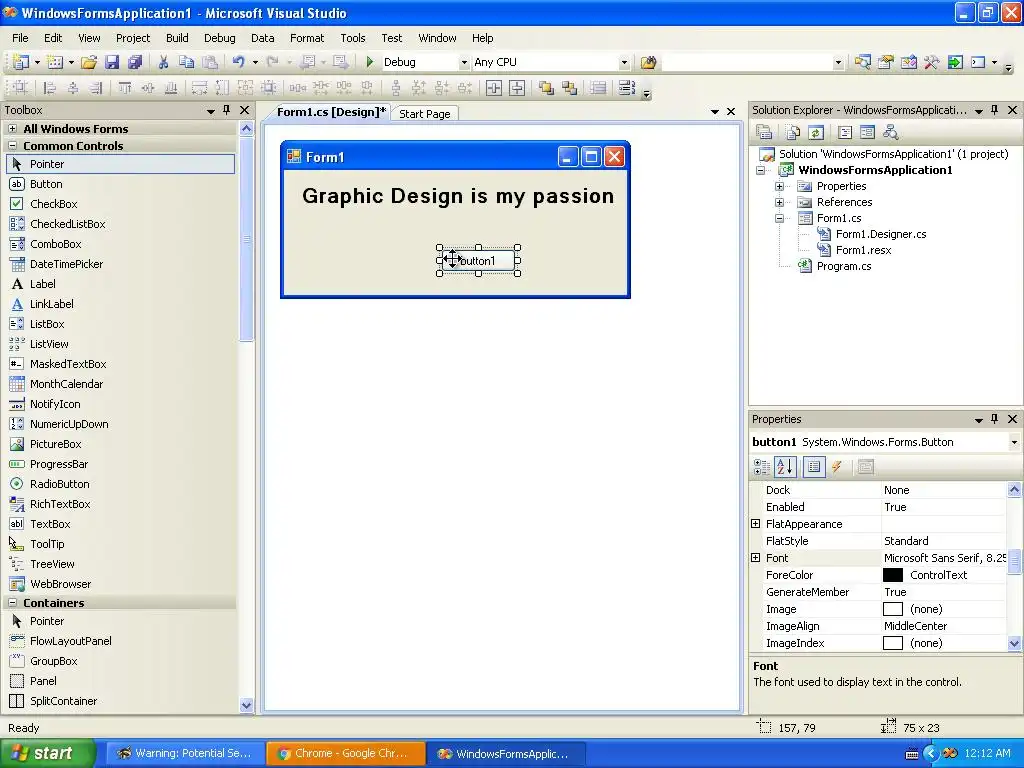This screenshot has height=768, width=1024.
Task: Click Bring to Front layout icon
Action: point(546,88)
